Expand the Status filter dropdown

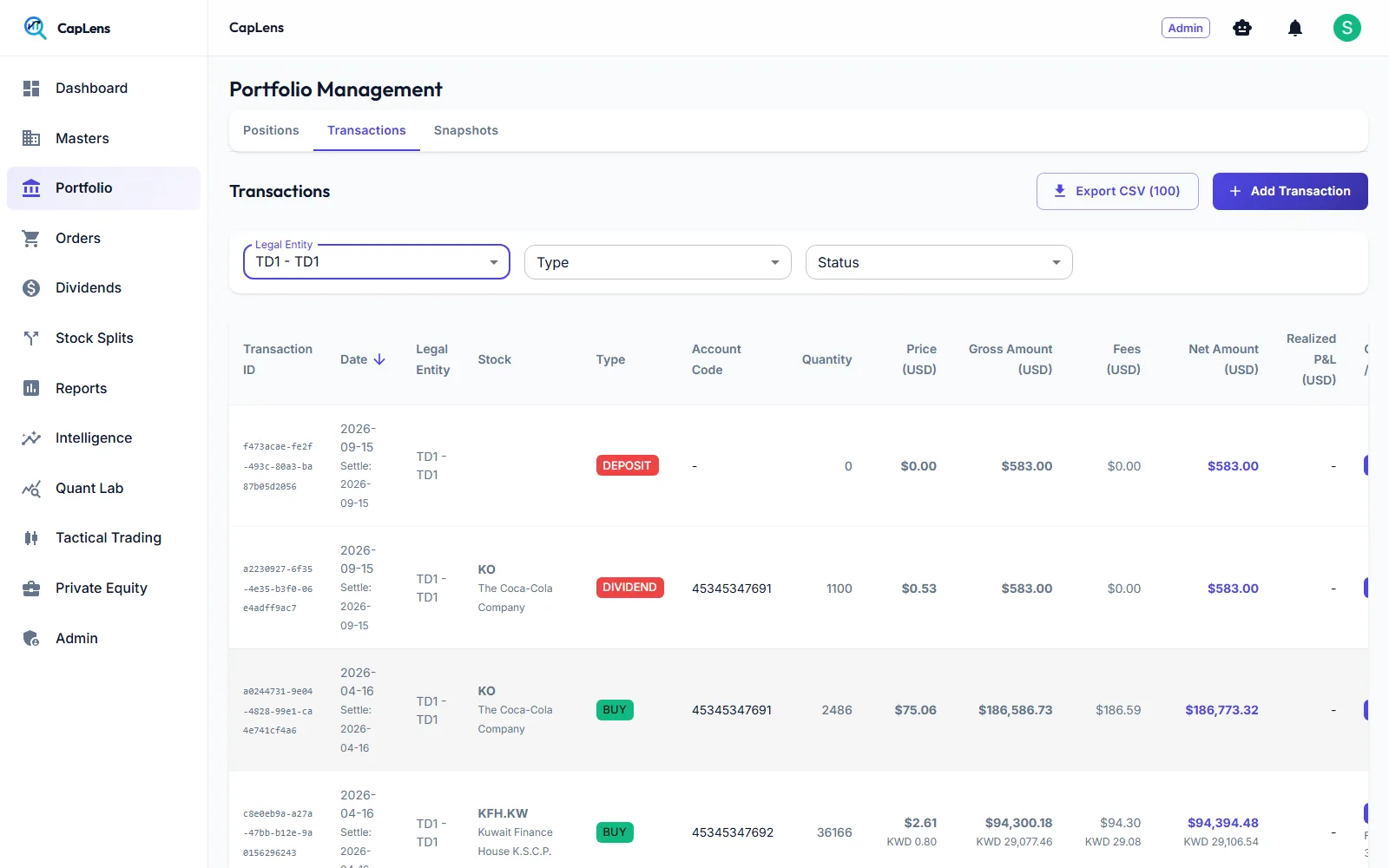tap(939, 262)
